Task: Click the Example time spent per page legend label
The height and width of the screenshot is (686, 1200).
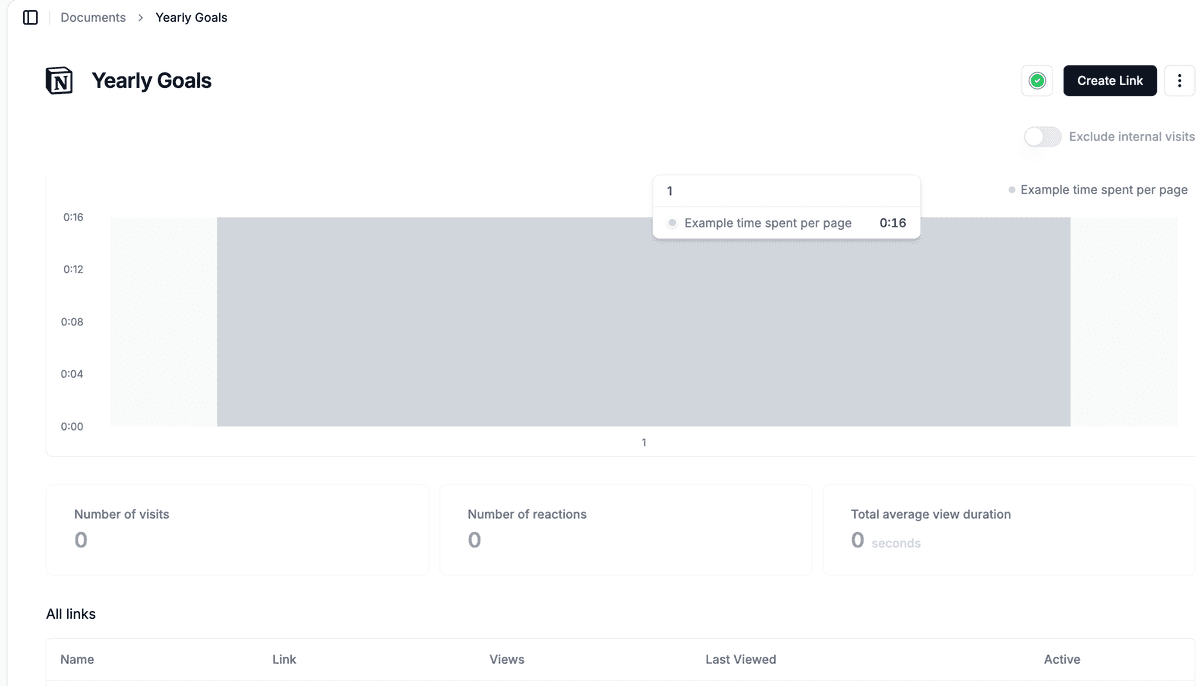Action: coord(1104,190)
